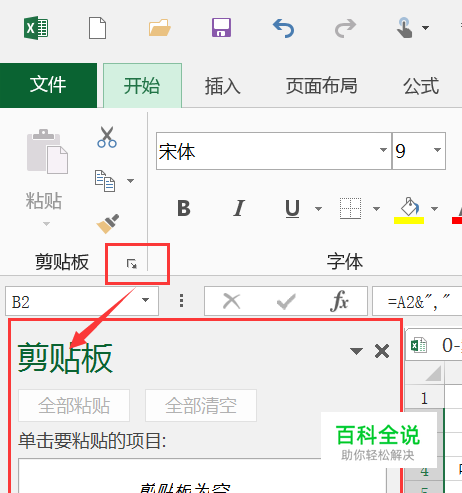The width and height of the screenshot is (462, 493).
Task: Open the 文件 menu tab
Action: (x=48, y=85)
